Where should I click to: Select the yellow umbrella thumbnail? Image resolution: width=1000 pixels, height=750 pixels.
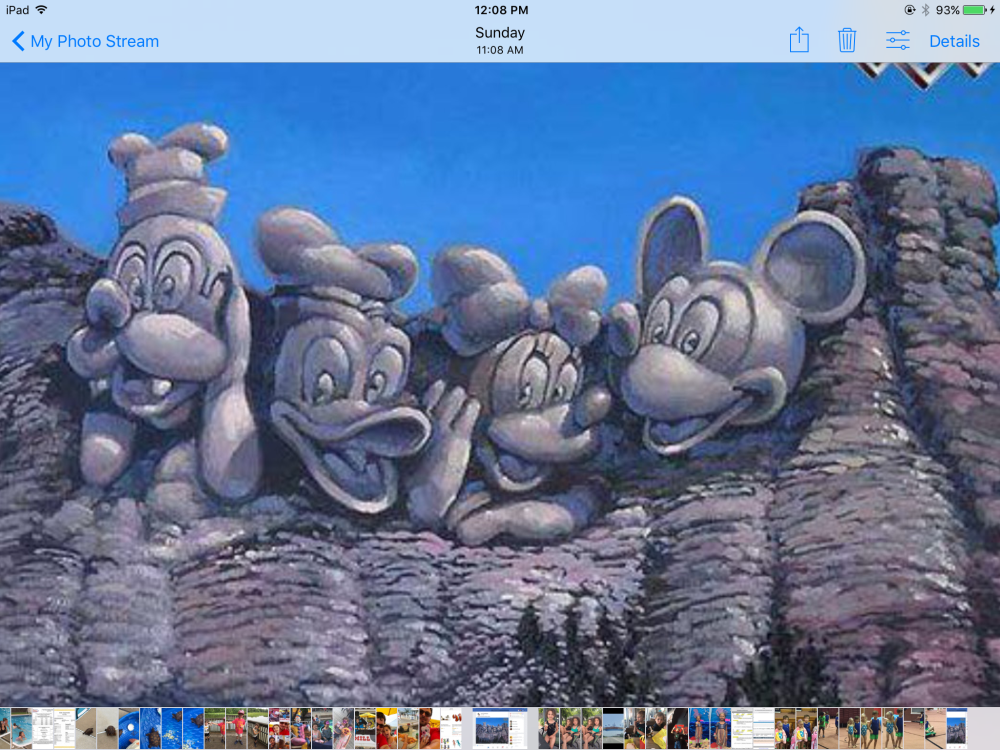pos(364,728)
